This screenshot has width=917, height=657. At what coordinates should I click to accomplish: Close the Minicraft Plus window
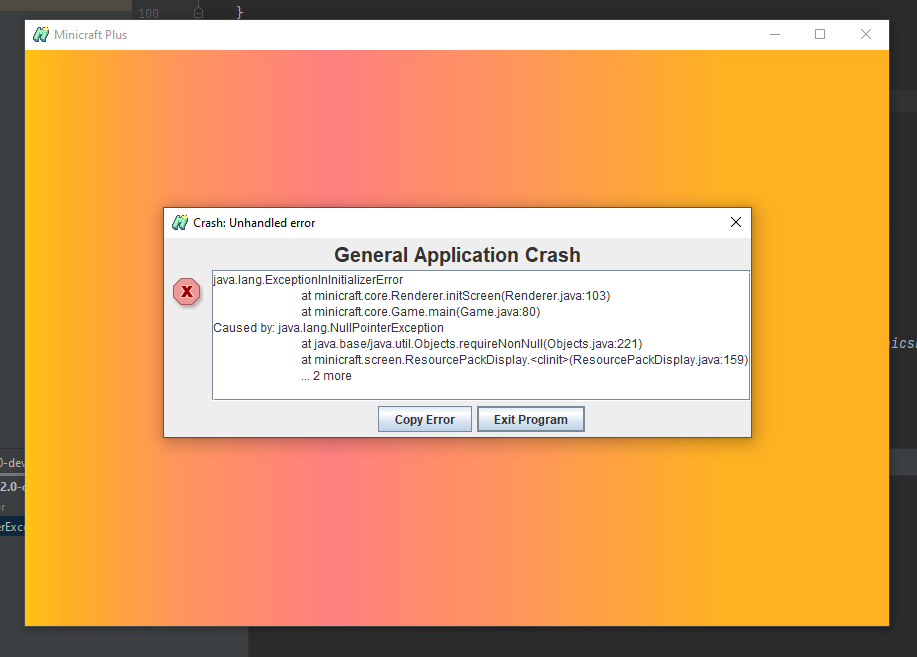866,34
